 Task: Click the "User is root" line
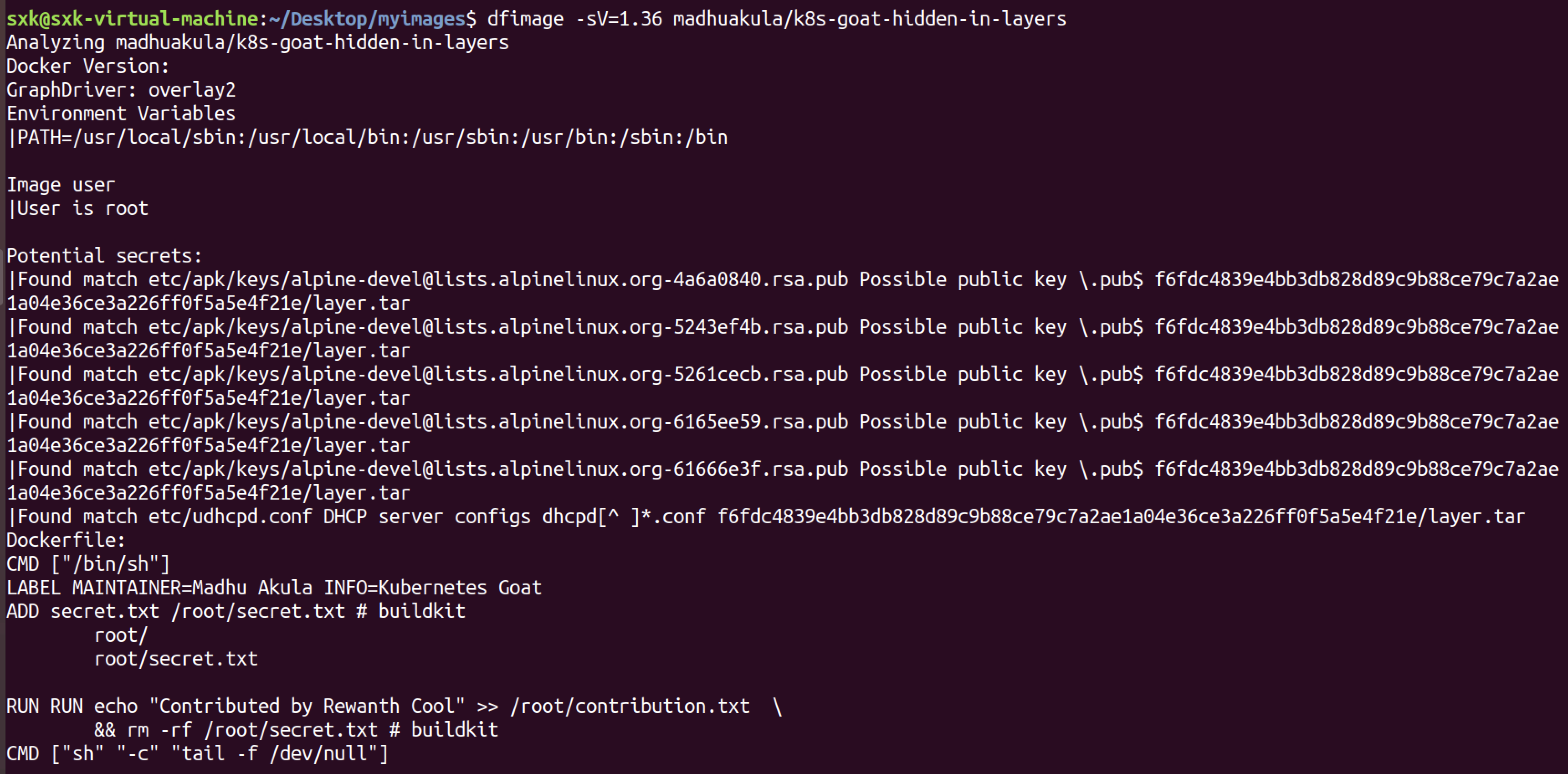click(x=82, y=209)
